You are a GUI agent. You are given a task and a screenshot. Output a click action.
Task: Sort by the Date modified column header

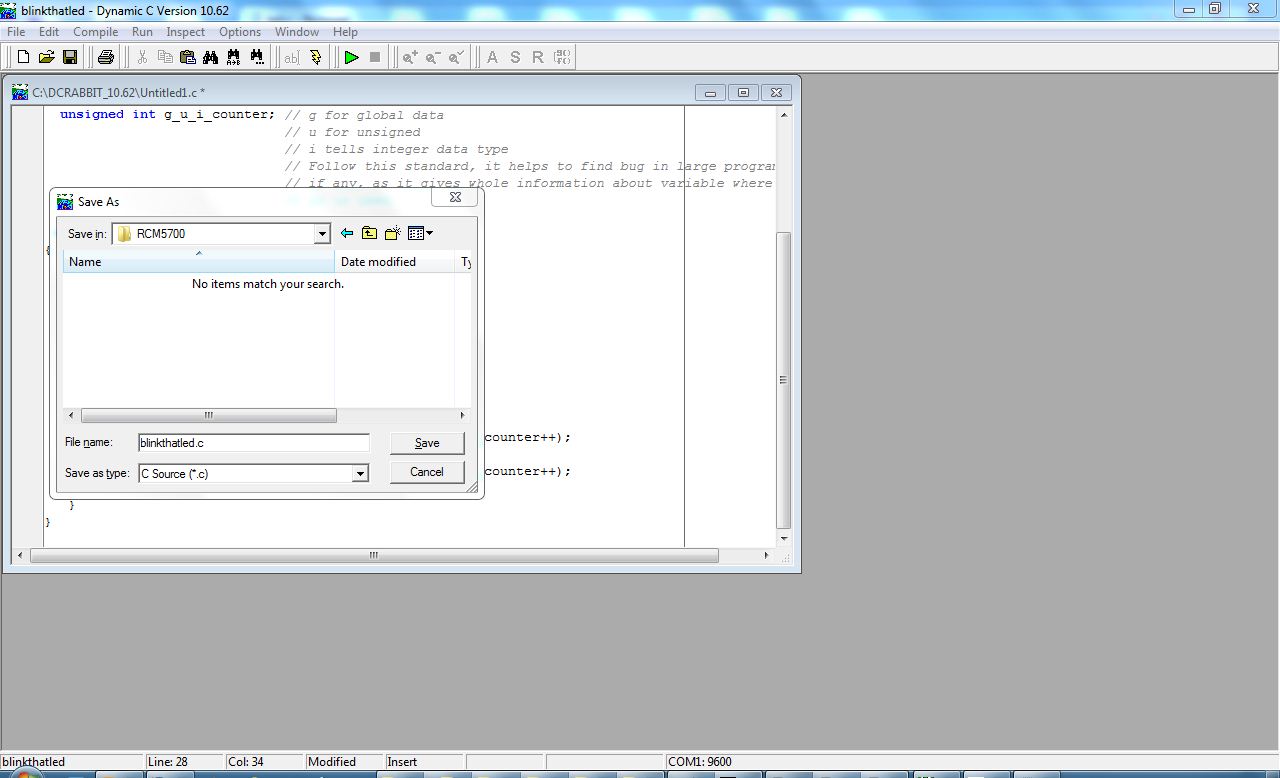(395, 262)
